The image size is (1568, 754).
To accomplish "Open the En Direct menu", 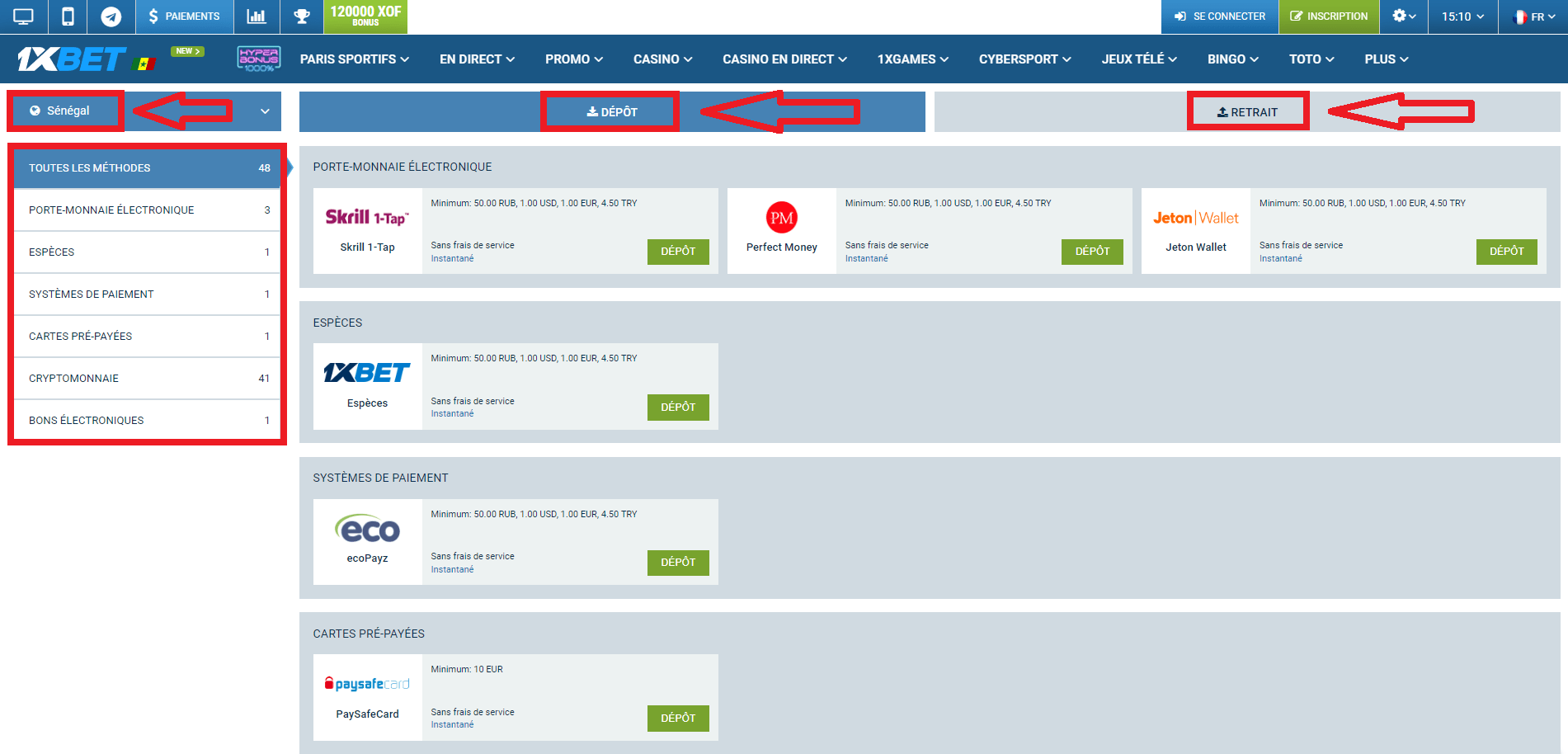I will click(x=477, y=59).
